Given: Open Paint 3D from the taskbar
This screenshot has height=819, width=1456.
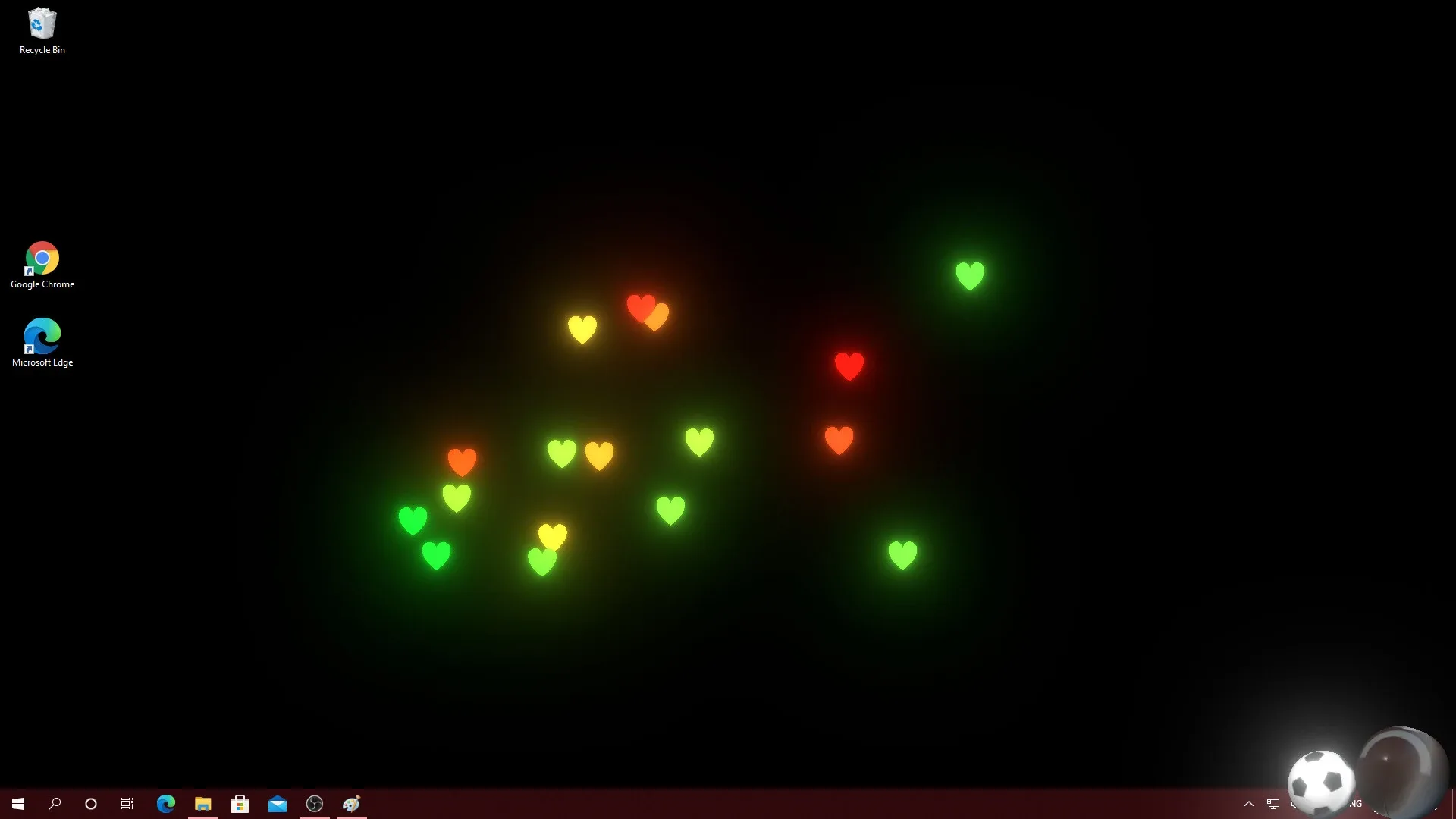Looking at the screenshot, I should tap(351, 804).
